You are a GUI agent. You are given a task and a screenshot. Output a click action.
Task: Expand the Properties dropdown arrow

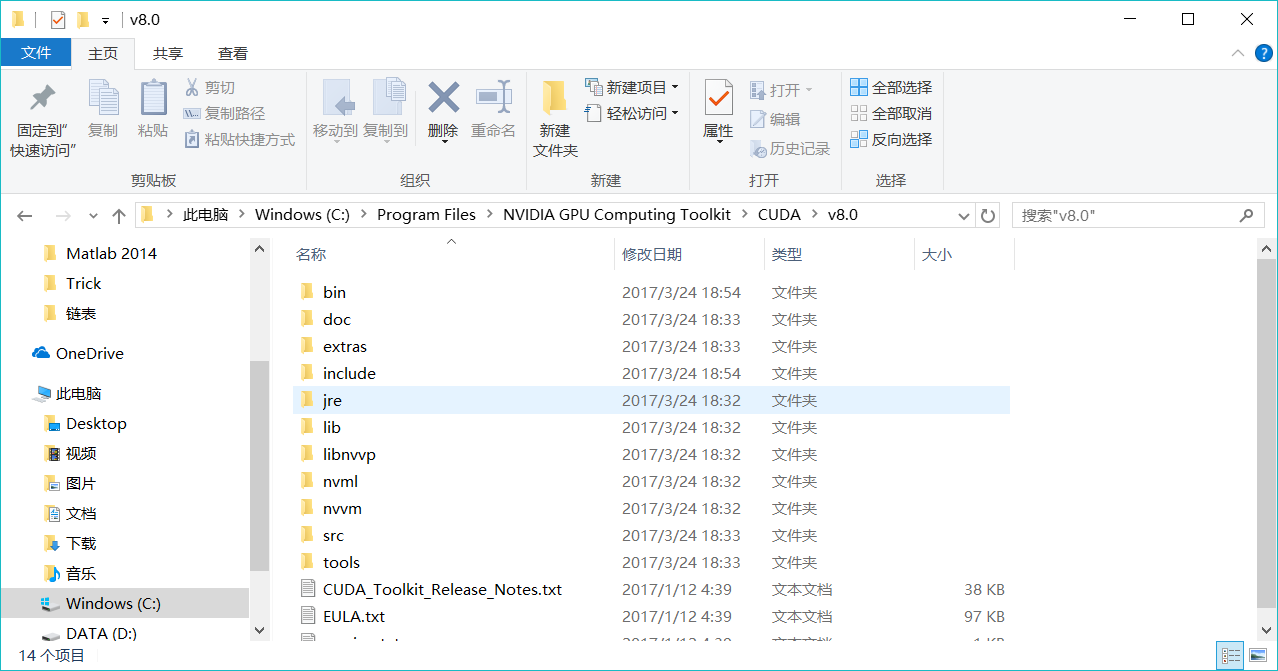[x=718, y=142]
